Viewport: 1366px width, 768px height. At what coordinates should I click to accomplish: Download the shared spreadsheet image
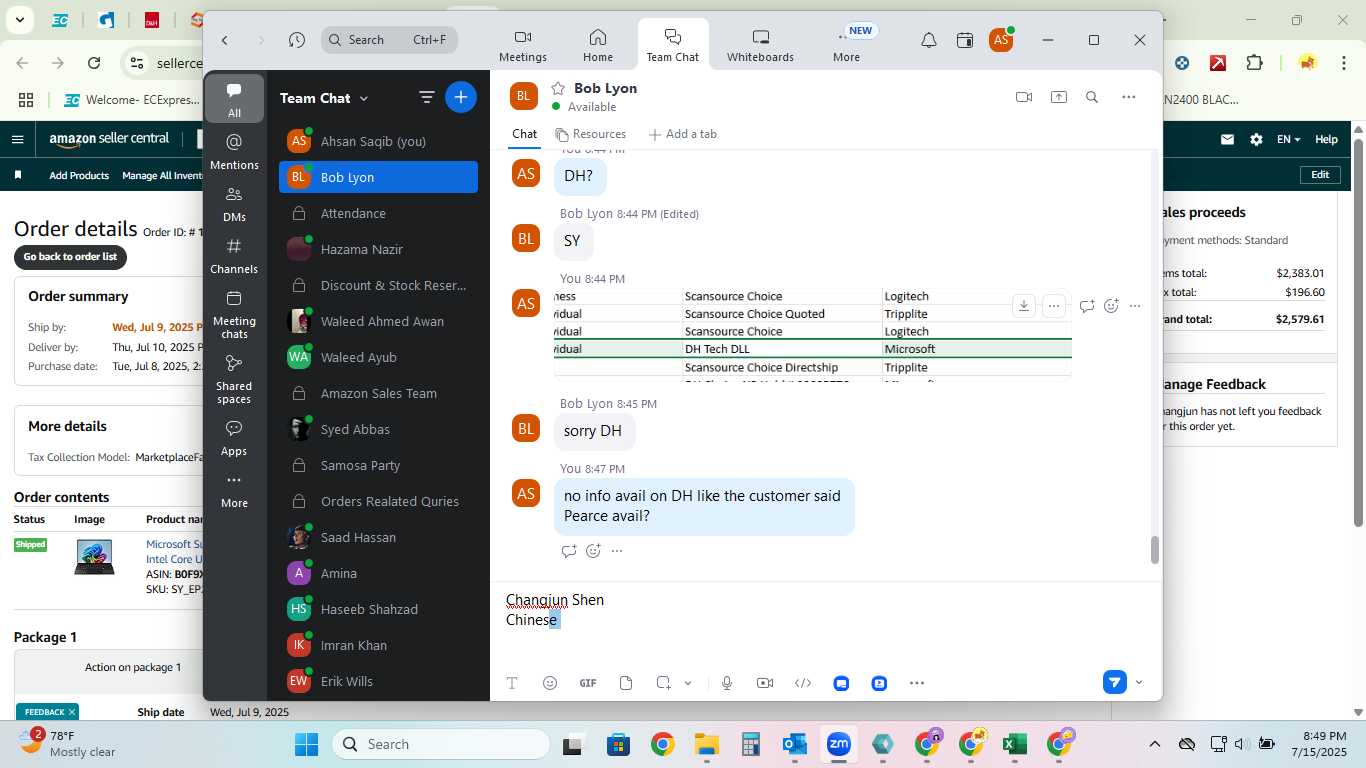coord(1023,306)
